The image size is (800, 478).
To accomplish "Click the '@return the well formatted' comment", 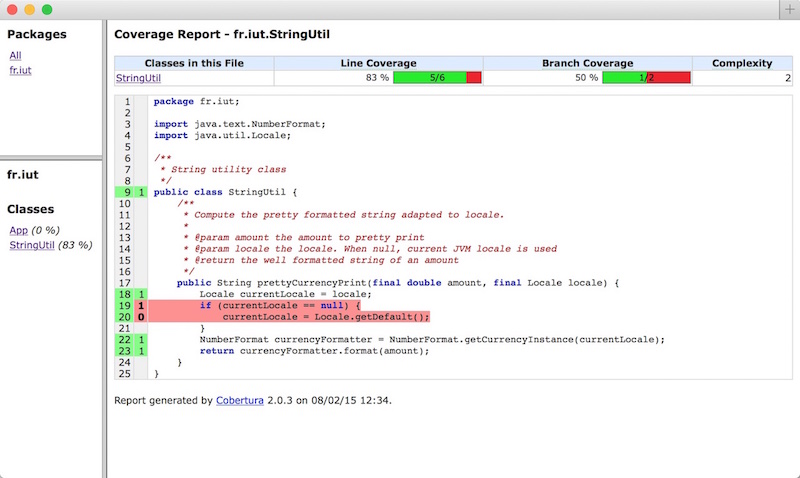I will [x=321, y=260].
